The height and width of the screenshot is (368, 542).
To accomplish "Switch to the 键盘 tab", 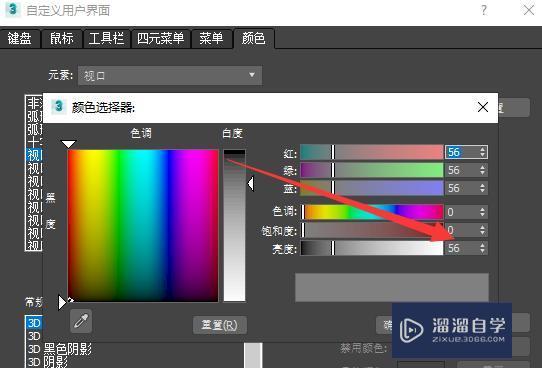I will tap(20, 38).
